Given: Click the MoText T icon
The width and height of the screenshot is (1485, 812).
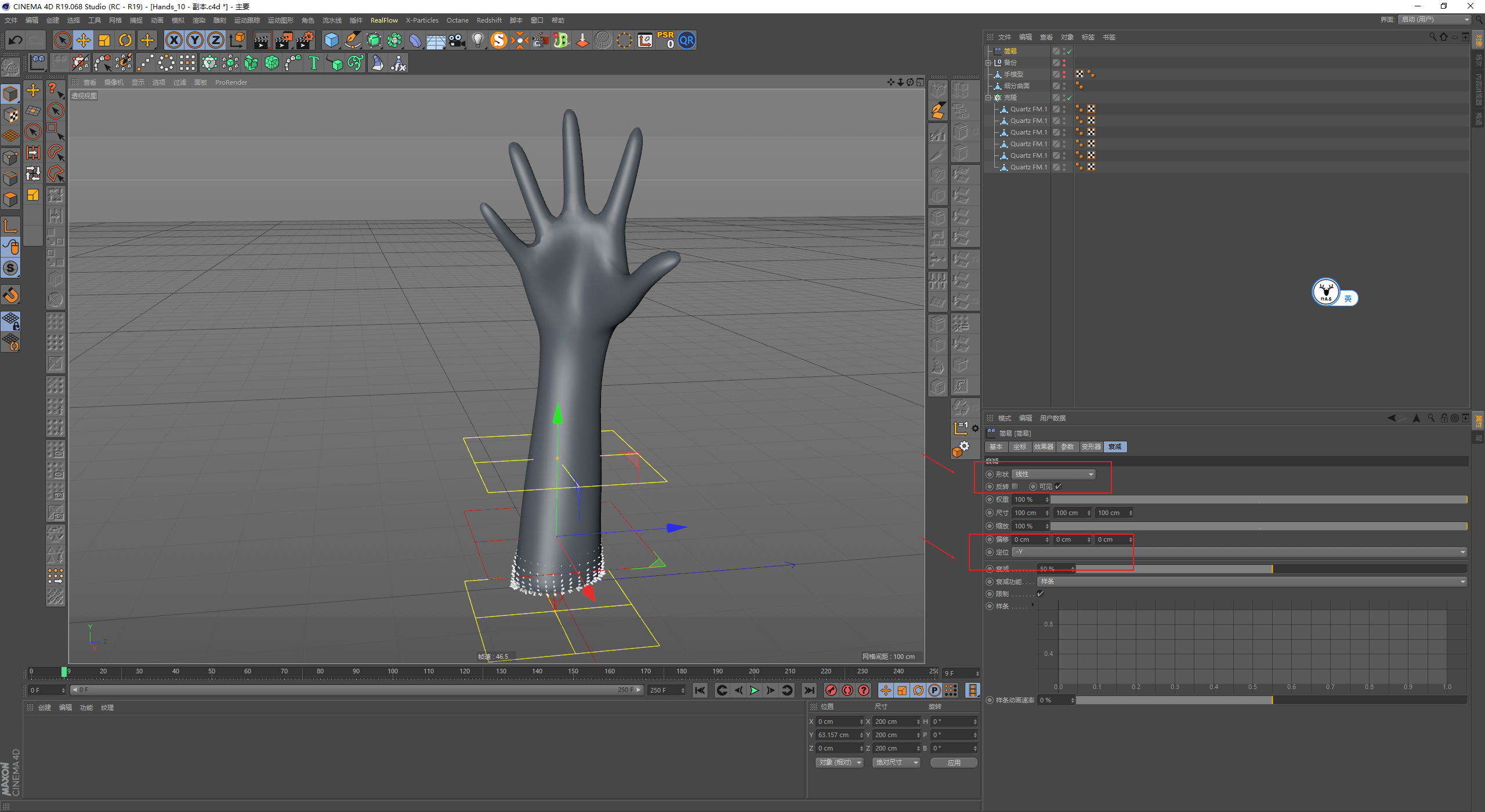Looking at the screenshot, I should tap(314, 63).
